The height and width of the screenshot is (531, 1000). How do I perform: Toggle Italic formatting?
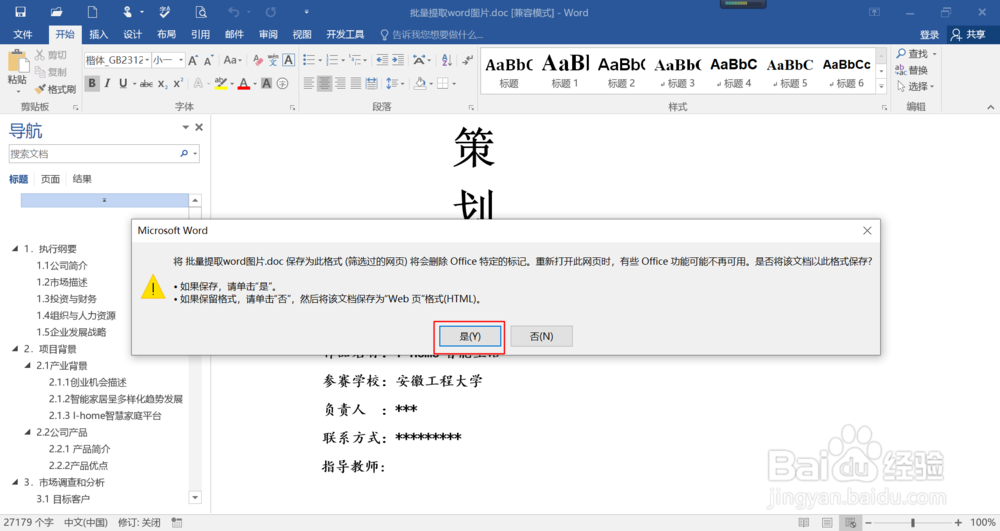pyautogui.click(x=107, y=84)
